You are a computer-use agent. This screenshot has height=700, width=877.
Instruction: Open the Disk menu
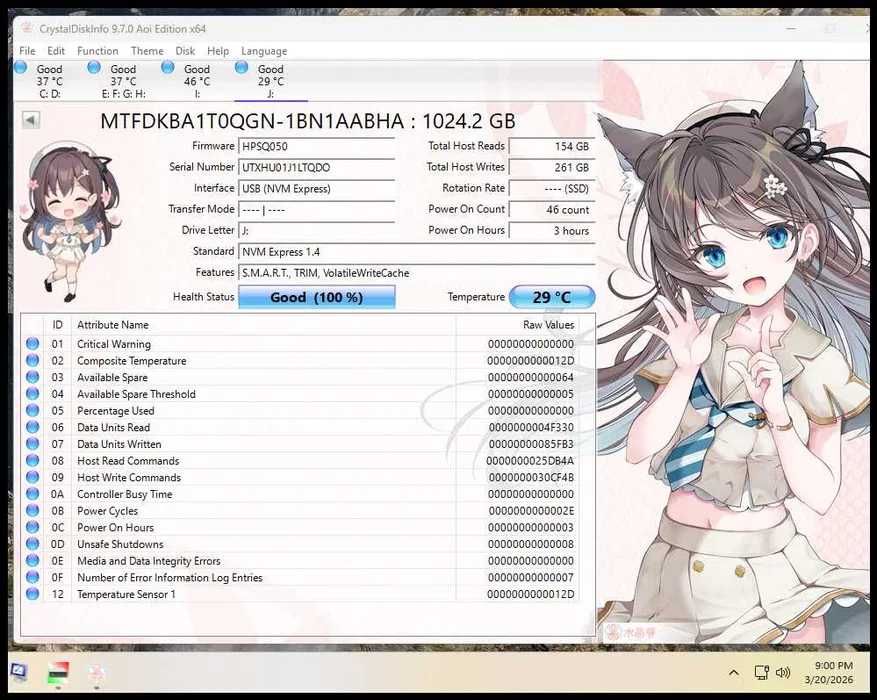(x=185, y=51)
